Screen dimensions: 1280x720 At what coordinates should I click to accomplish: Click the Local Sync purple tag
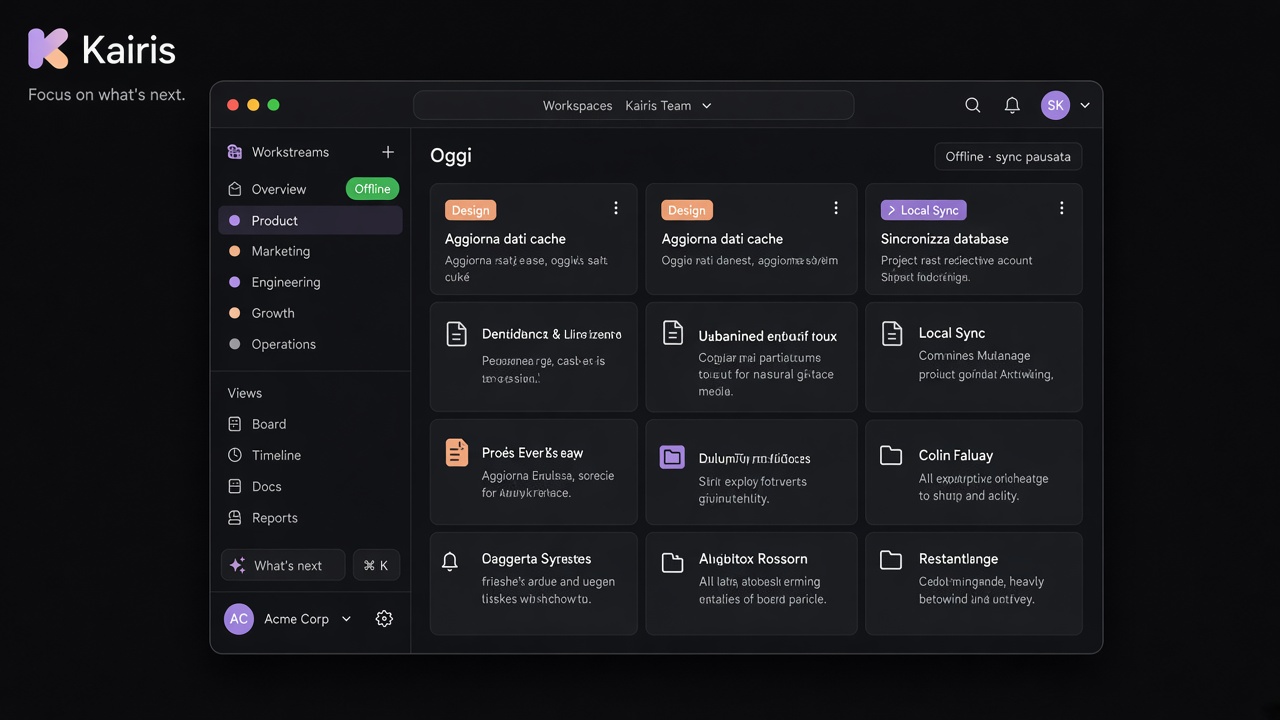pyautogui.click(x=923, y=210)
